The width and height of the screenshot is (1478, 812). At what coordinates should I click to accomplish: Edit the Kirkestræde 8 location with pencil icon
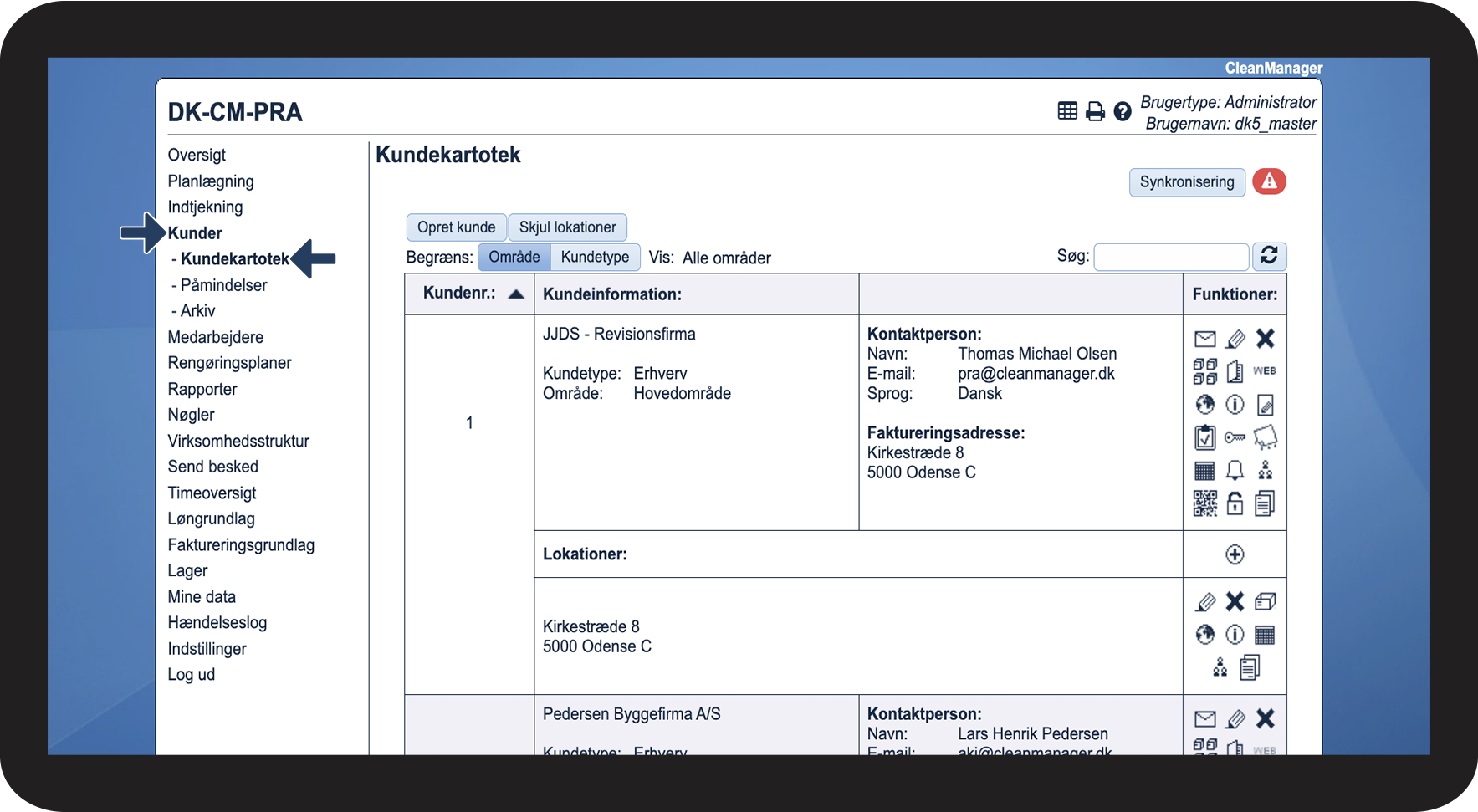[x=1205, y=601]
